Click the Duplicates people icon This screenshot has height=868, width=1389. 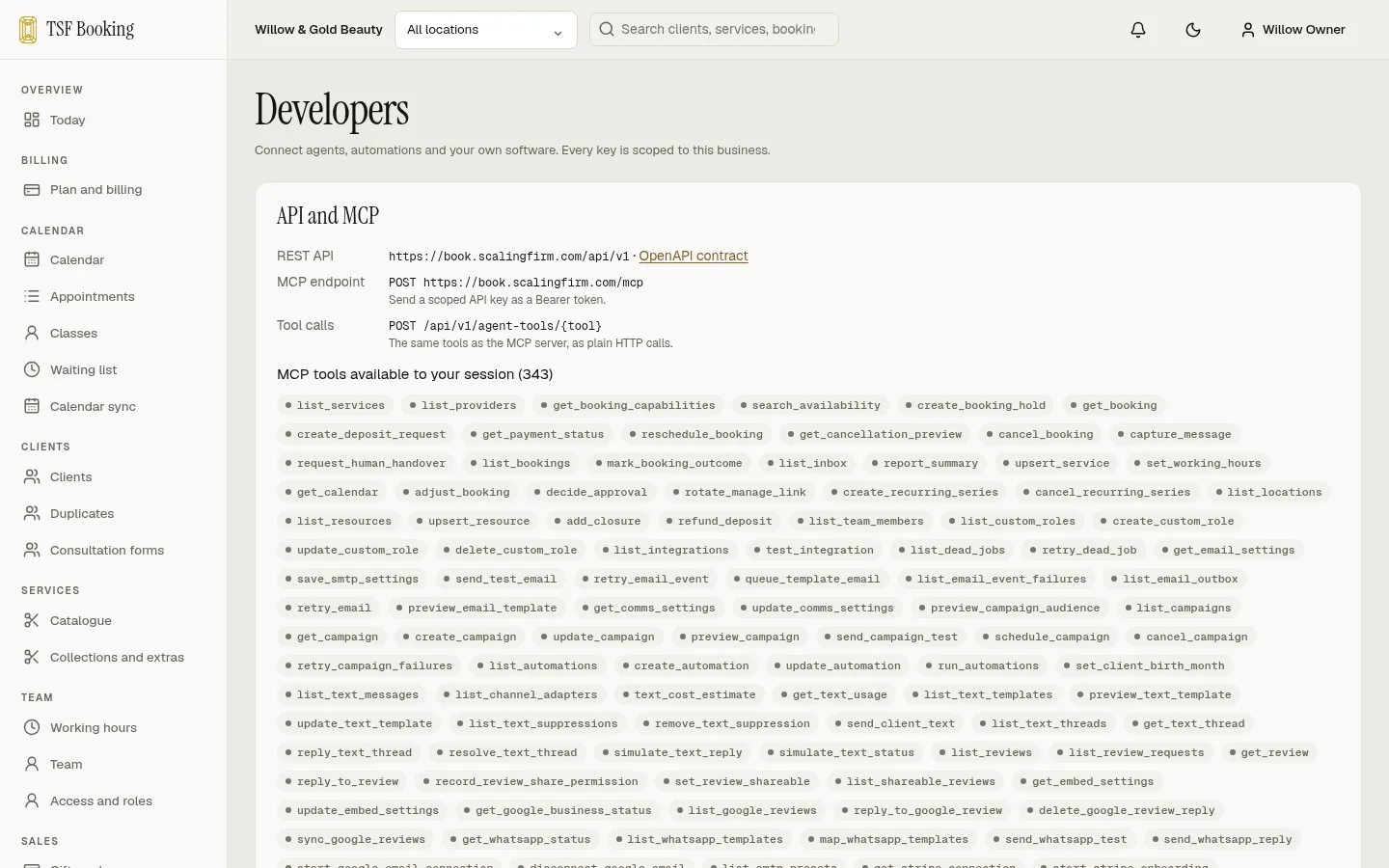(32, 514)
